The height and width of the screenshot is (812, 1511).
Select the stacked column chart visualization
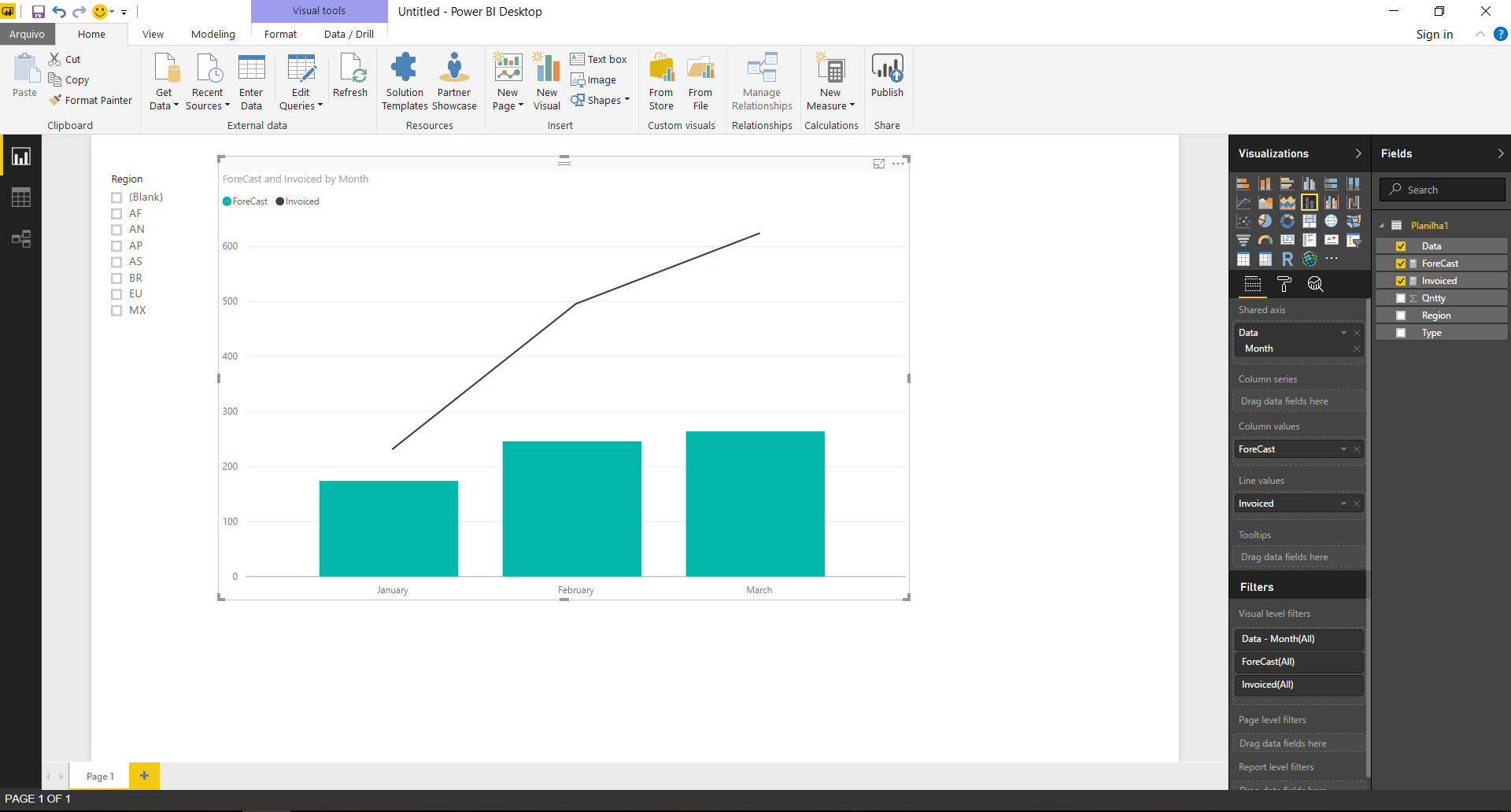pyautogui.click(x=1265, y=183)
